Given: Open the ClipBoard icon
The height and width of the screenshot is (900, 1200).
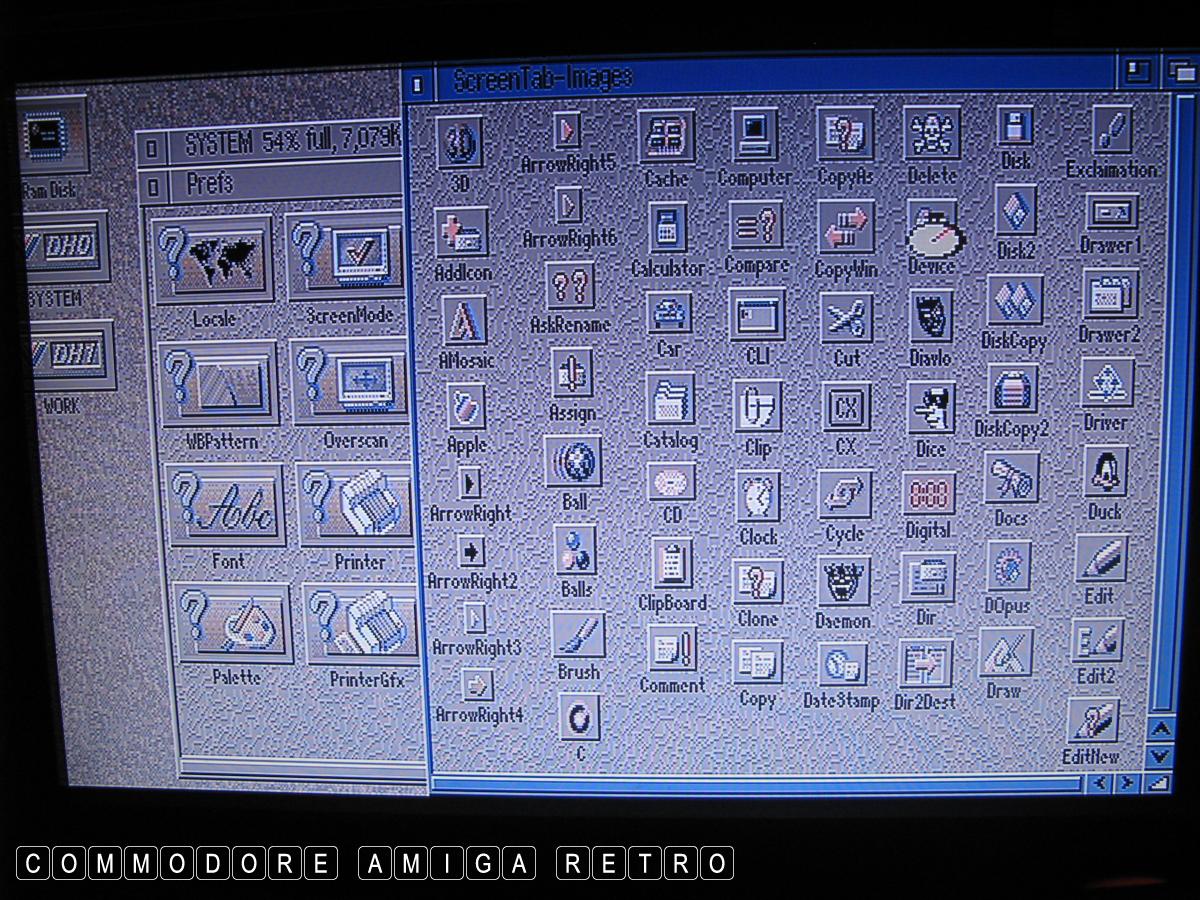Looking at the screenshot, I should pyautogui.click(x=672, y=564).
